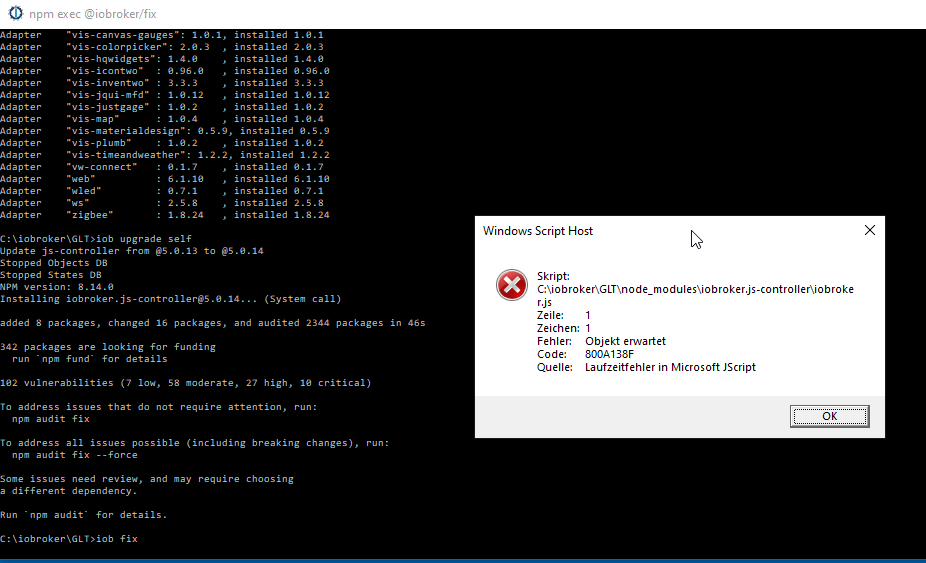Click the "Run `npm audit` for details." line
Viewport: 926px width, 563px height.
pos(83,515)
